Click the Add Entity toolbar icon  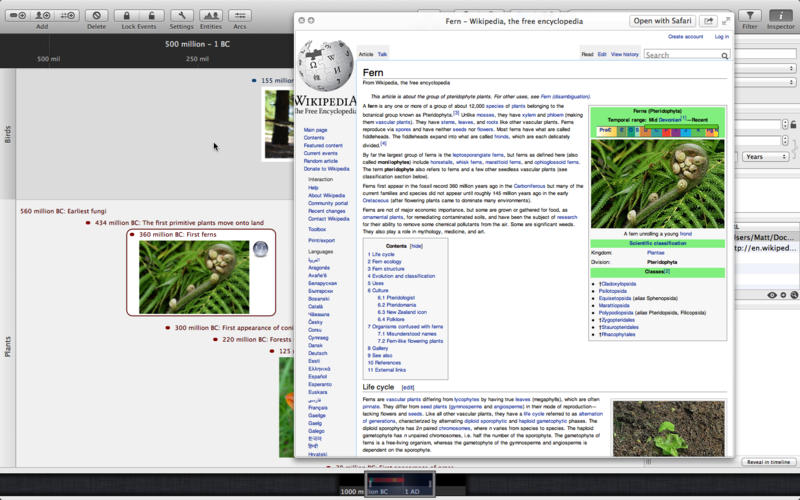(x=42, y=16)
